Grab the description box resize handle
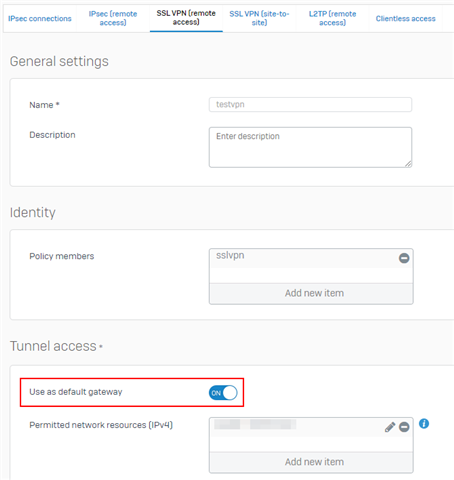 pyautogui.click(x=408, y=164)
